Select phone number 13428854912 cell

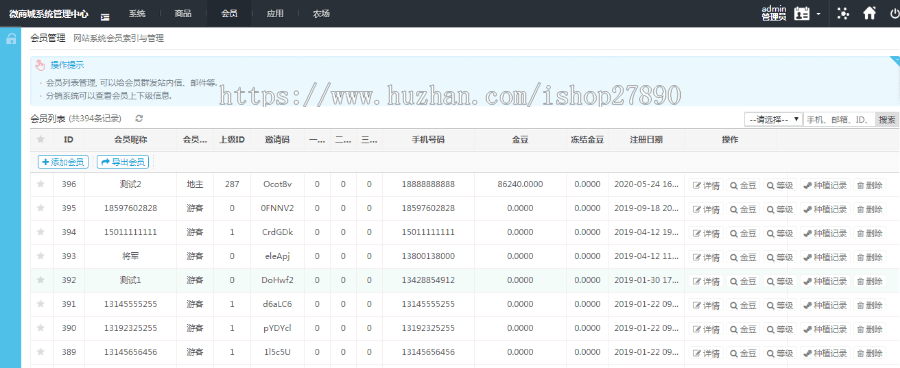[x=428, y=280]
